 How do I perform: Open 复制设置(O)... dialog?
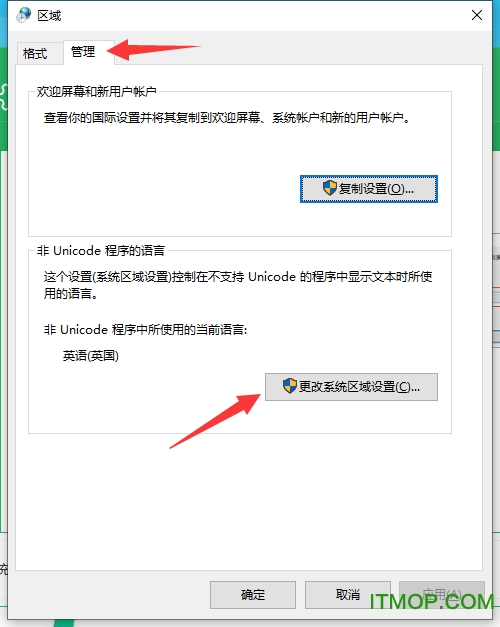[369, 189]
